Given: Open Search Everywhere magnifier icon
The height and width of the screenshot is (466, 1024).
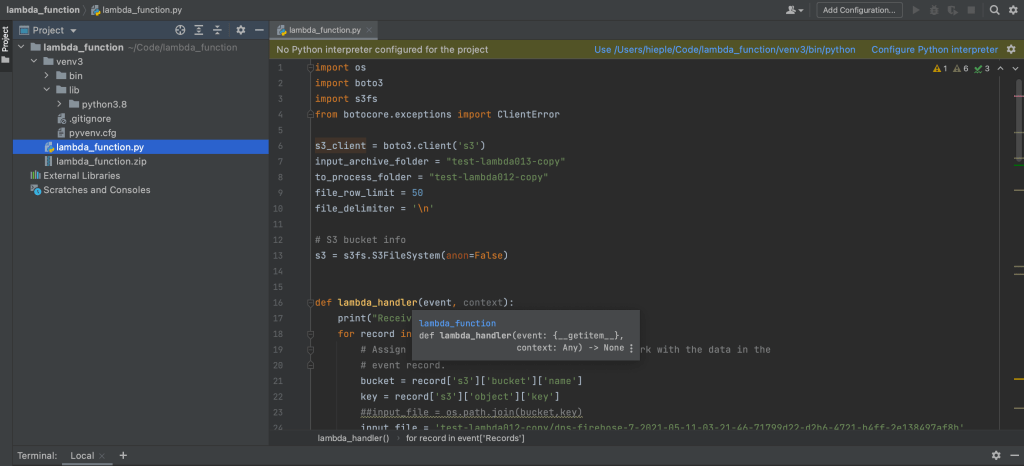Looking at the screenshot, I should click(995, 10).
